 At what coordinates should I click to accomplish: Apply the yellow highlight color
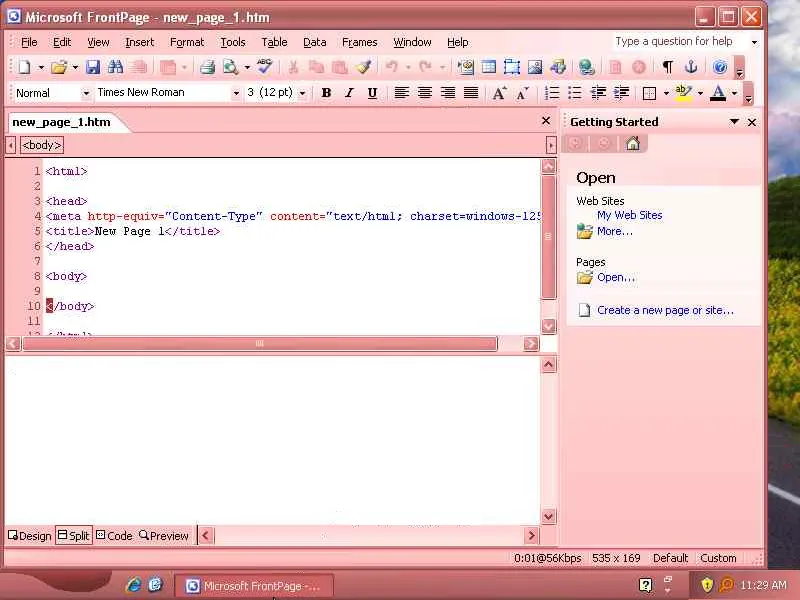[684, 93]
